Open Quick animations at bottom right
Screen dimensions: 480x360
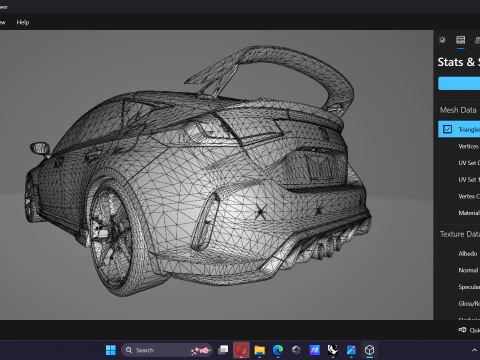[x=469, y=330]
